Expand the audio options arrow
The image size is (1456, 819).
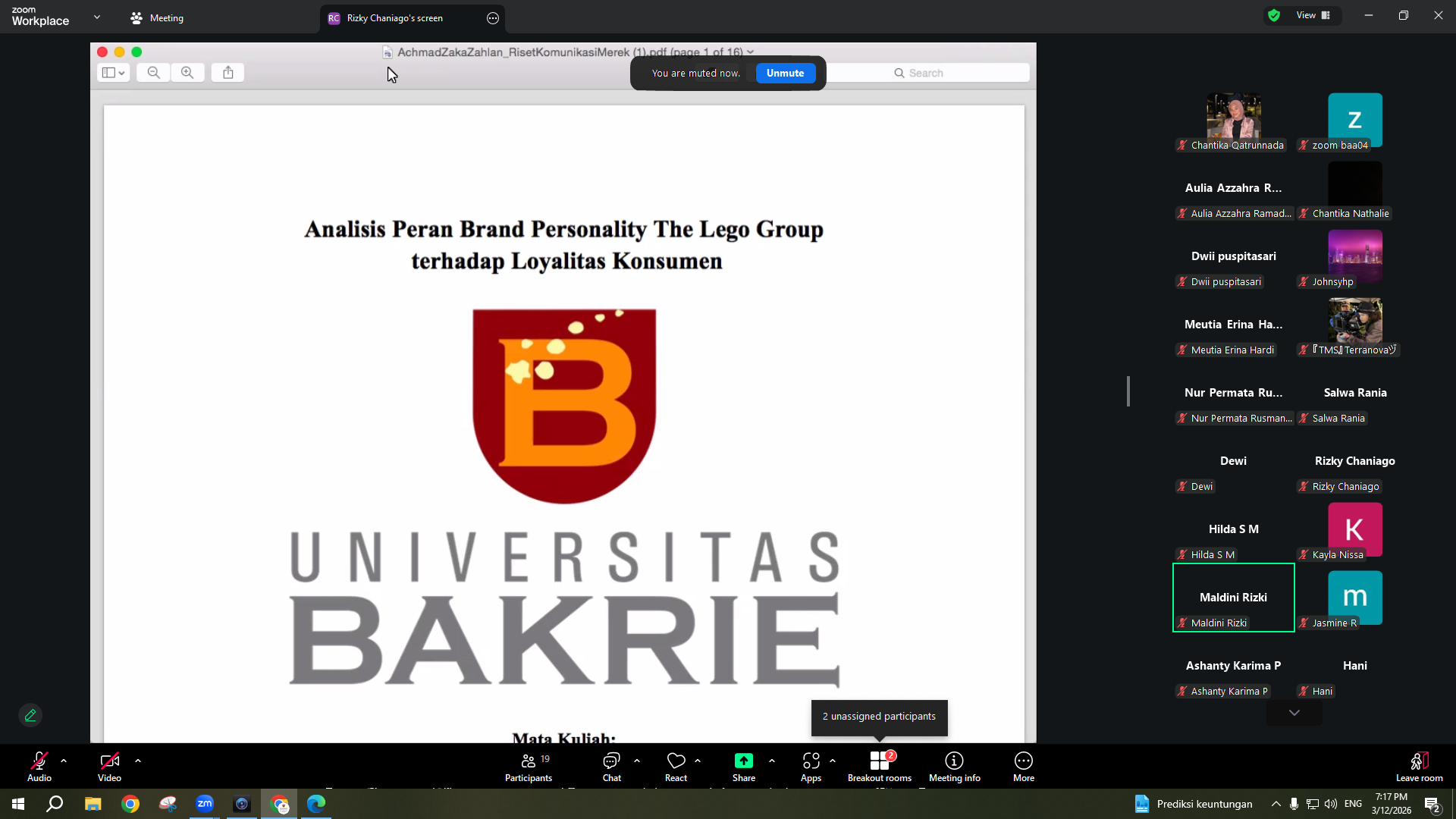click(64, 761)
